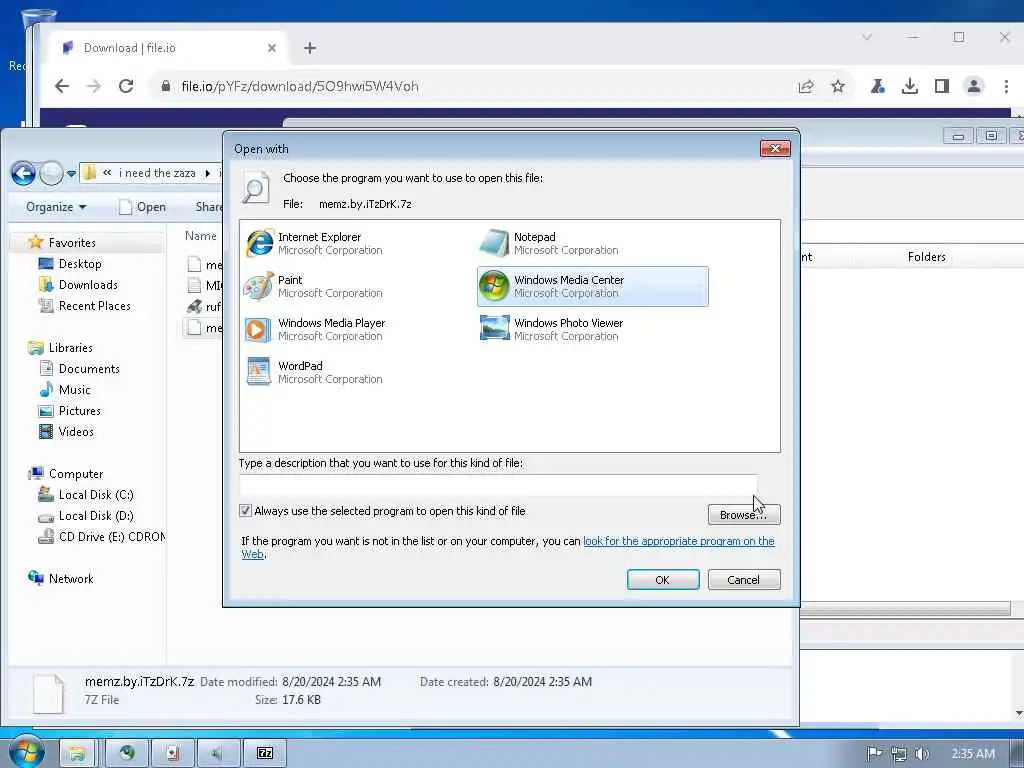Reload the file.io page
This screenshot has height=768, width=1024.
126,86
